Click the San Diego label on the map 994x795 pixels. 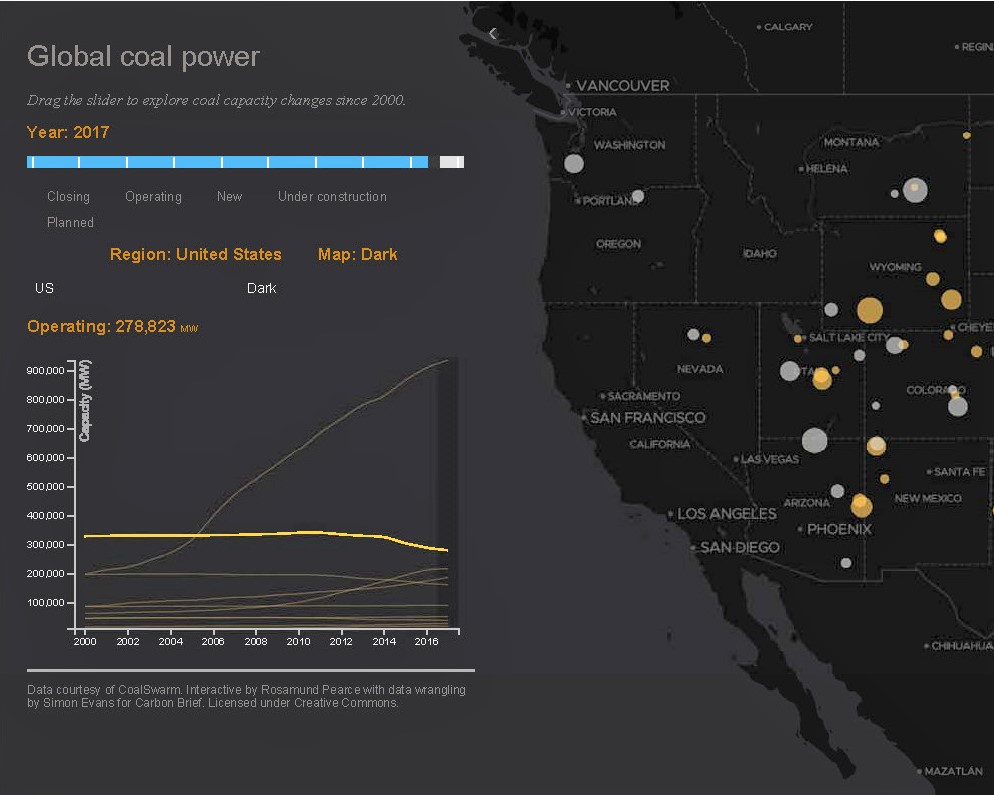pyautogui.click(x=739, y=547)
